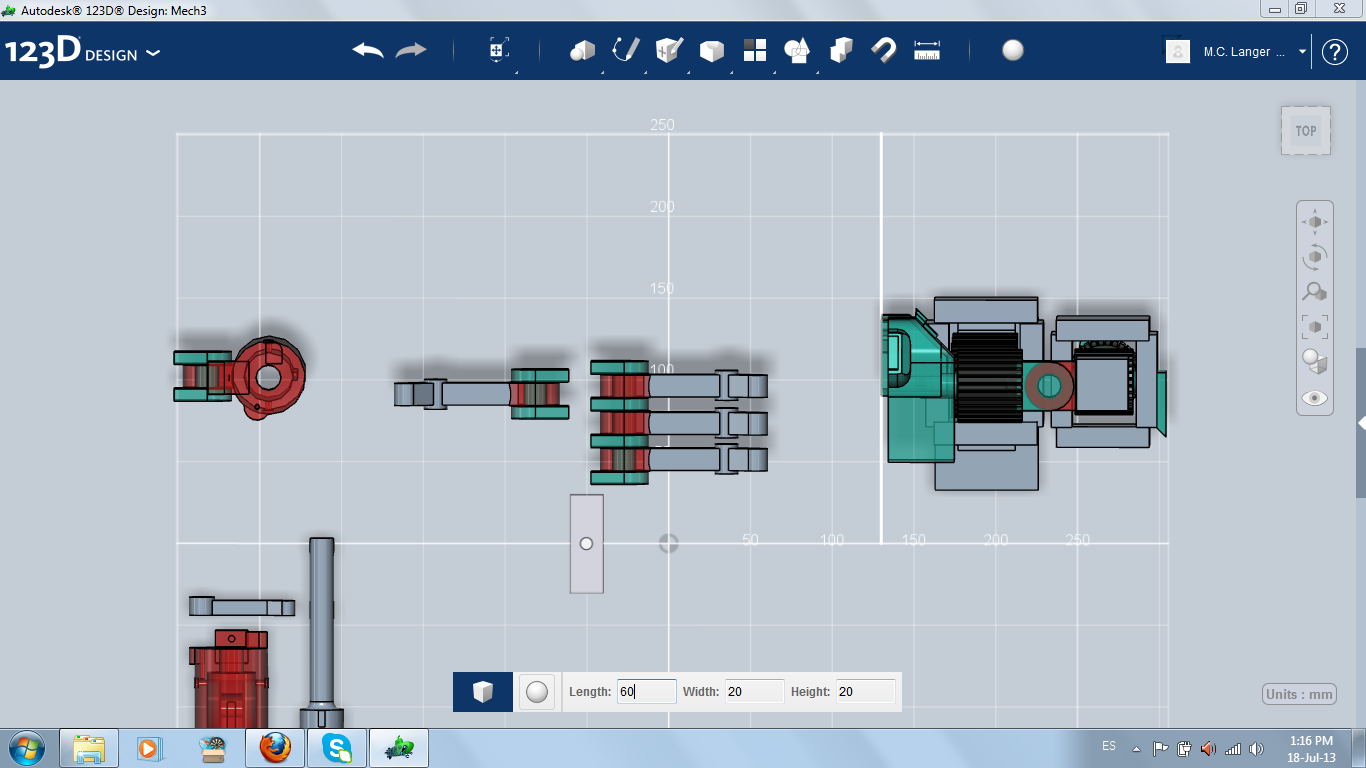This screenshot has width=1366, height=768.
Task: Select the Pan navigation tool
Action: click(x=1315, y=222)
